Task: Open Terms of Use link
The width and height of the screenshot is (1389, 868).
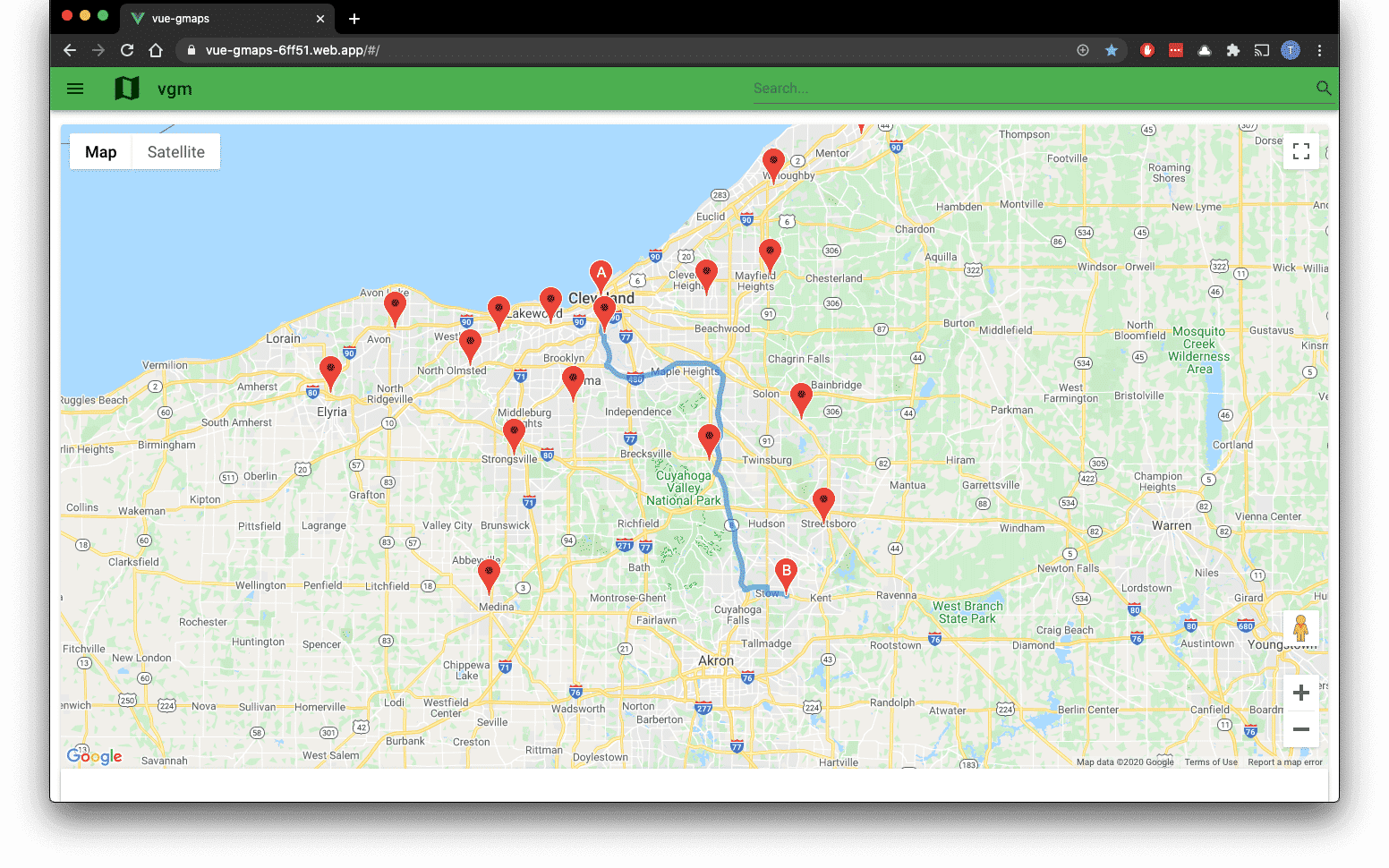Action: pyautogui.click(x=1211, y=762)
